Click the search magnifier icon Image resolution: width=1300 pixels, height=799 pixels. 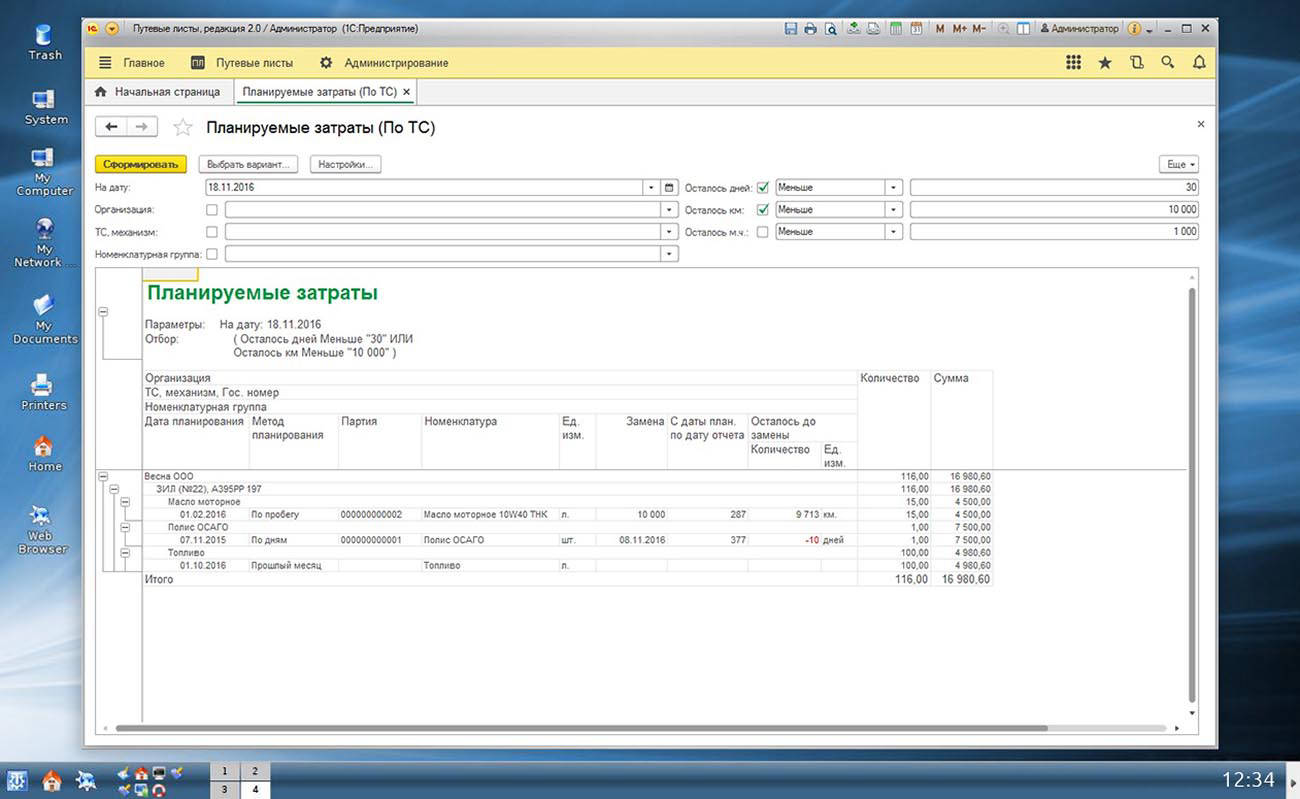[1167, 63]
